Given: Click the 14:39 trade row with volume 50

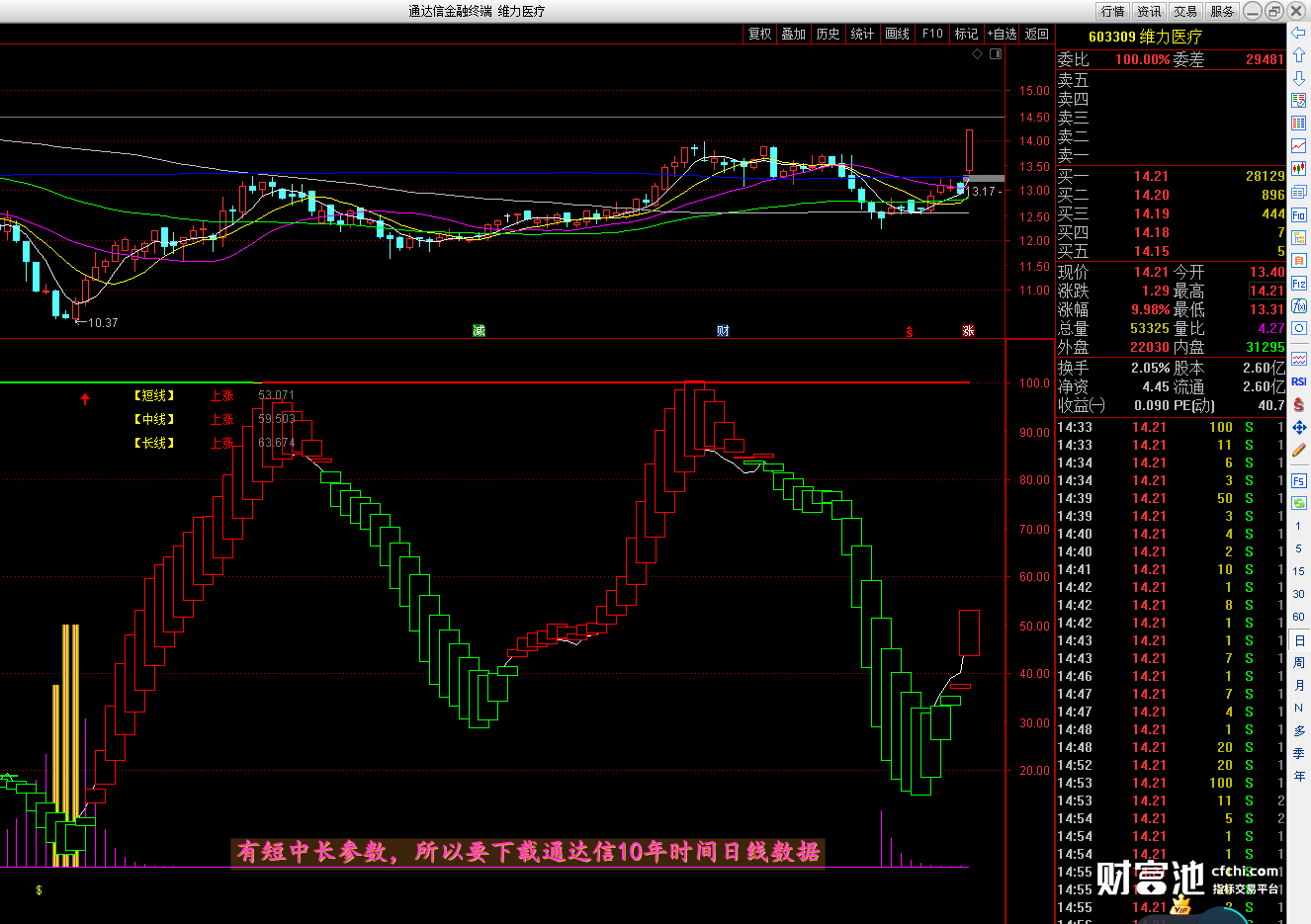Looking at the screenshot, I should click(1171, 498).
